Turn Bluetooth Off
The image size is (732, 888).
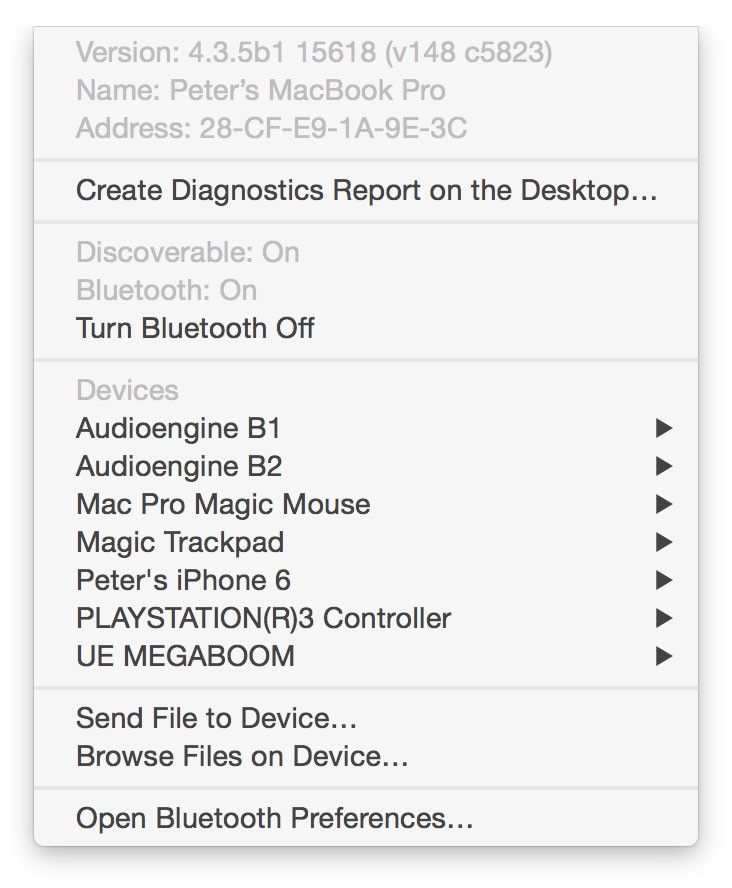pos(195,328)
